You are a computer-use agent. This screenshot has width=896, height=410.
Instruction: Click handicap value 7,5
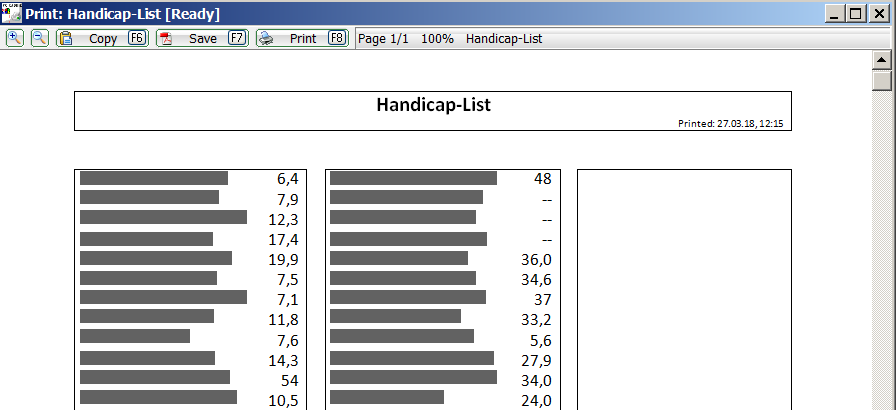pos(287,279)
